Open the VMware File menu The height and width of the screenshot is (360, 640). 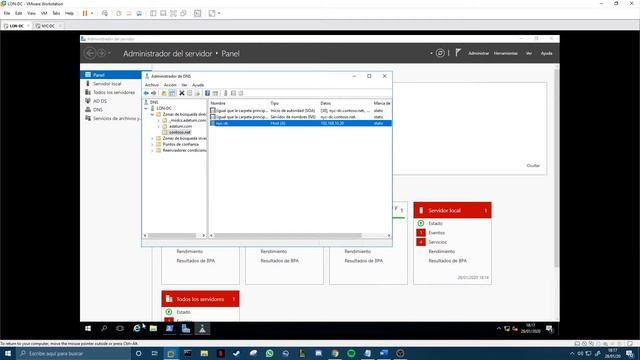click(x=7, y=13)
